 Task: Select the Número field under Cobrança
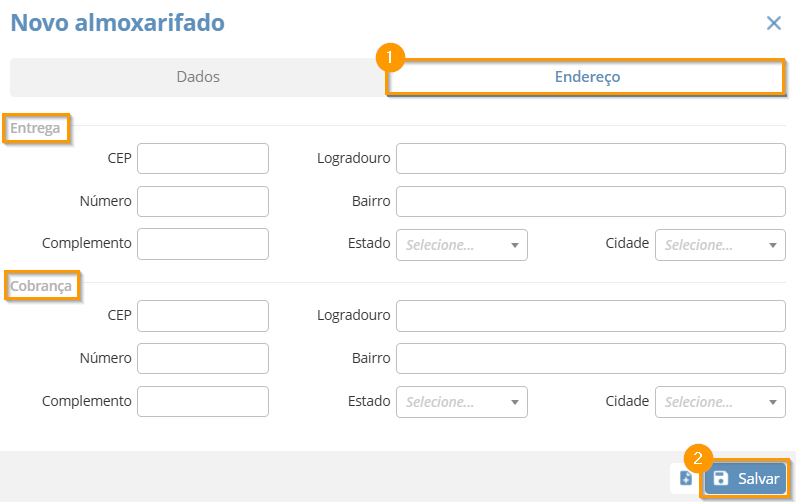coord(203,358)
